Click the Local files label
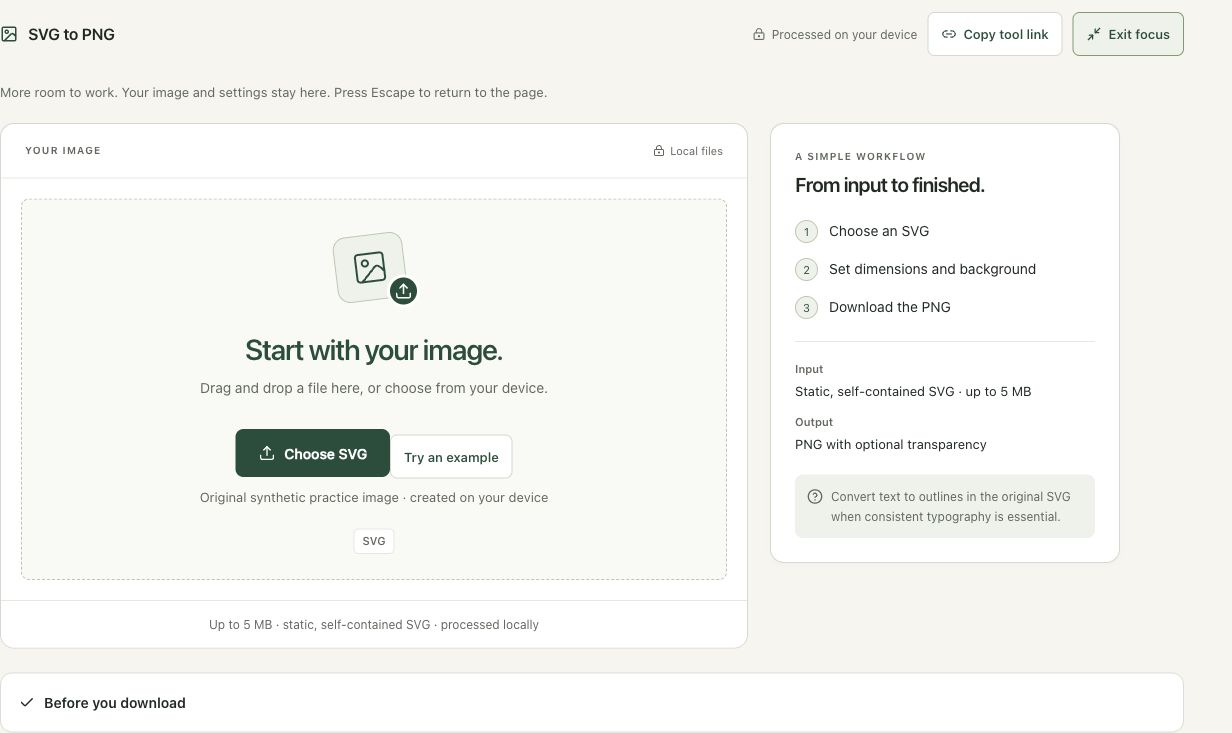This screenshot has width=1232, height=733. pyautogui.click(x=696, y=151)
